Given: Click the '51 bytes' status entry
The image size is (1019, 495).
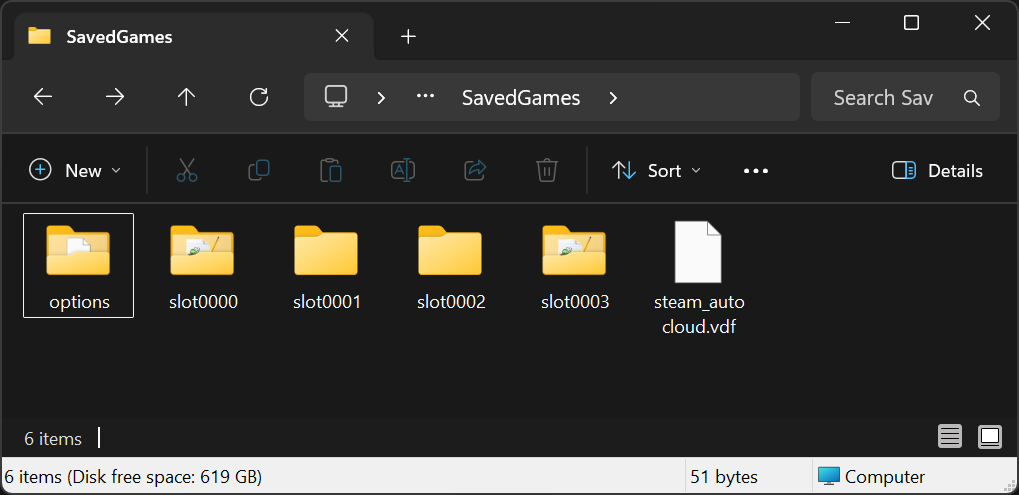Looking at the screenshot, I should [724, 477].
